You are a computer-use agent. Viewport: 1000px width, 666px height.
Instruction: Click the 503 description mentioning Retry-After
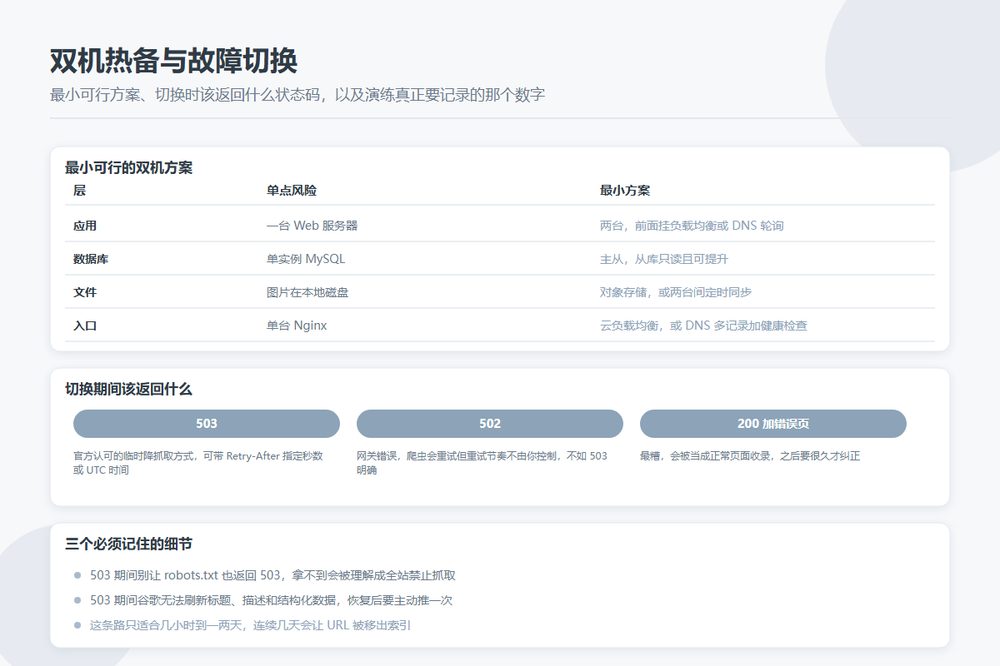198,462
